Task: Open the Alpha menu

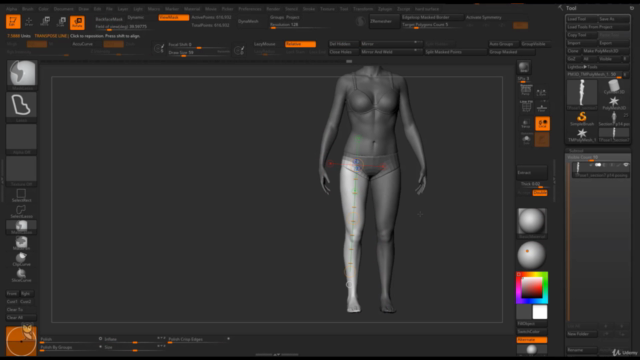Action: (x=11, y=9)
